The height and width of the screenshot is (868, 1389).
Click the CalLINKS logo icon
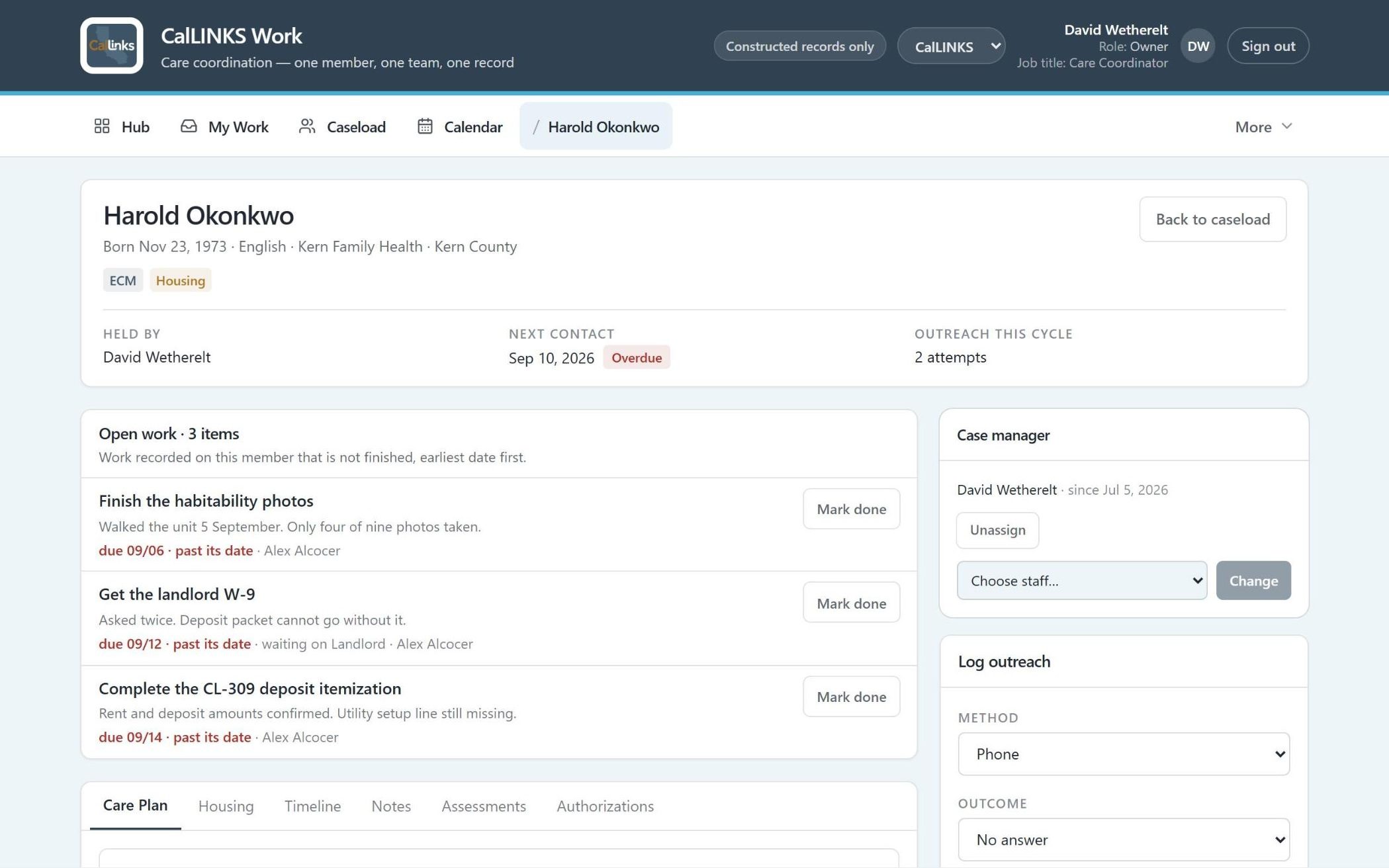pos(111,45)
